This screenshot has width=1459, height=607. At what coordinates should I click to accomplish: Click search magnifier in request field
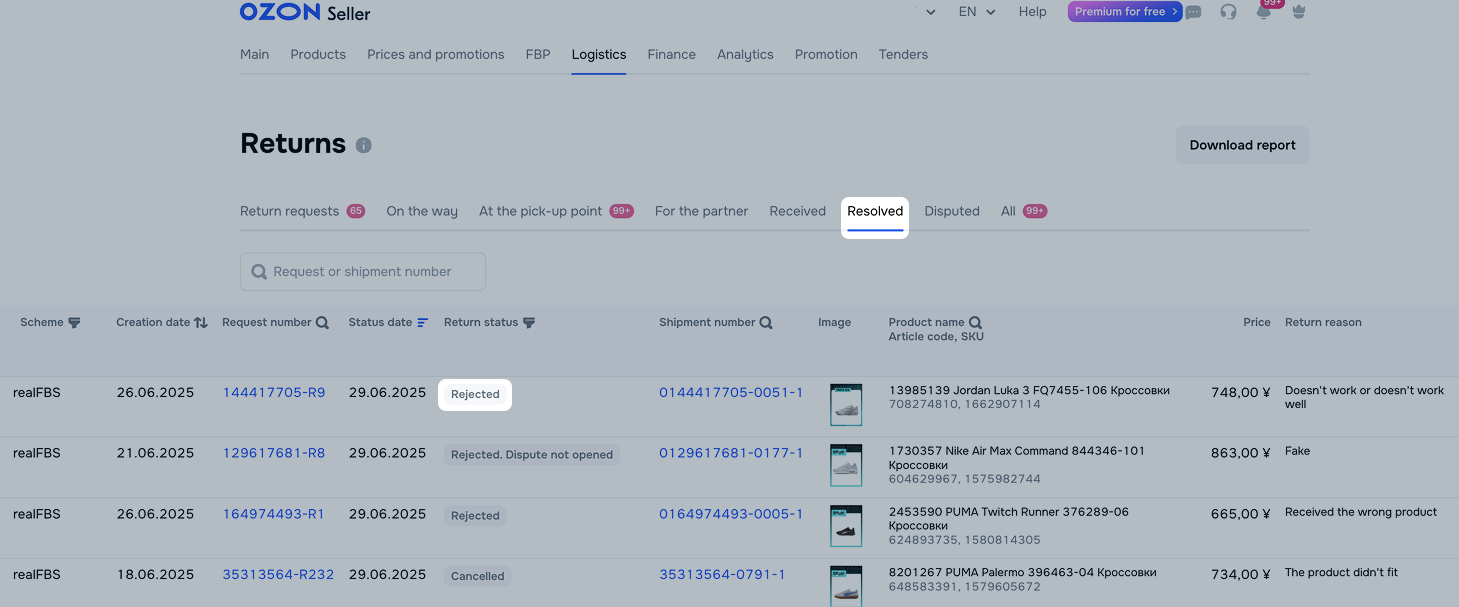point(259,272)
